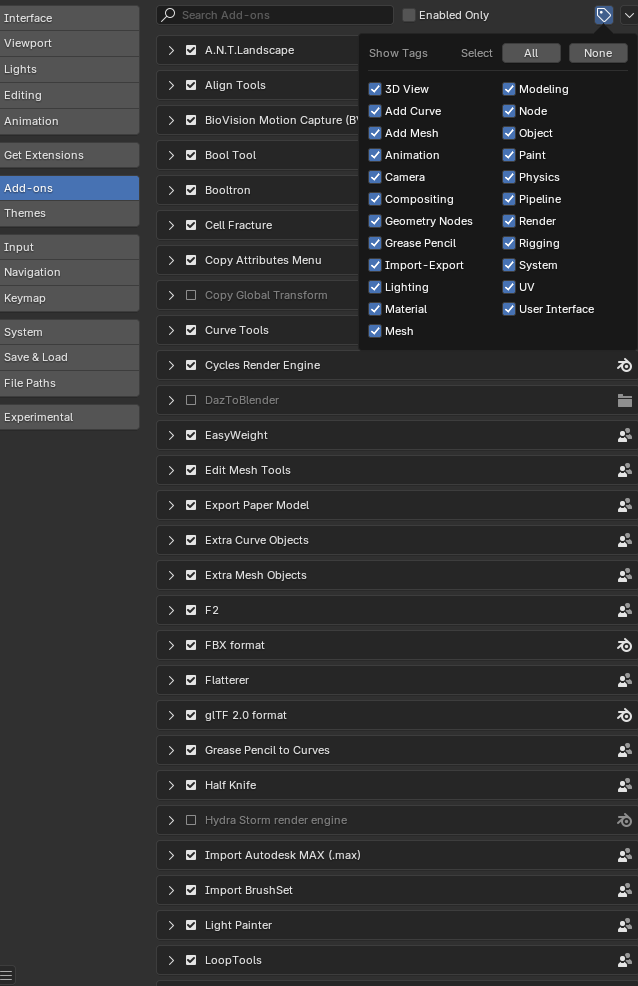Uncheck the Geometry Nodes tag

375,221
